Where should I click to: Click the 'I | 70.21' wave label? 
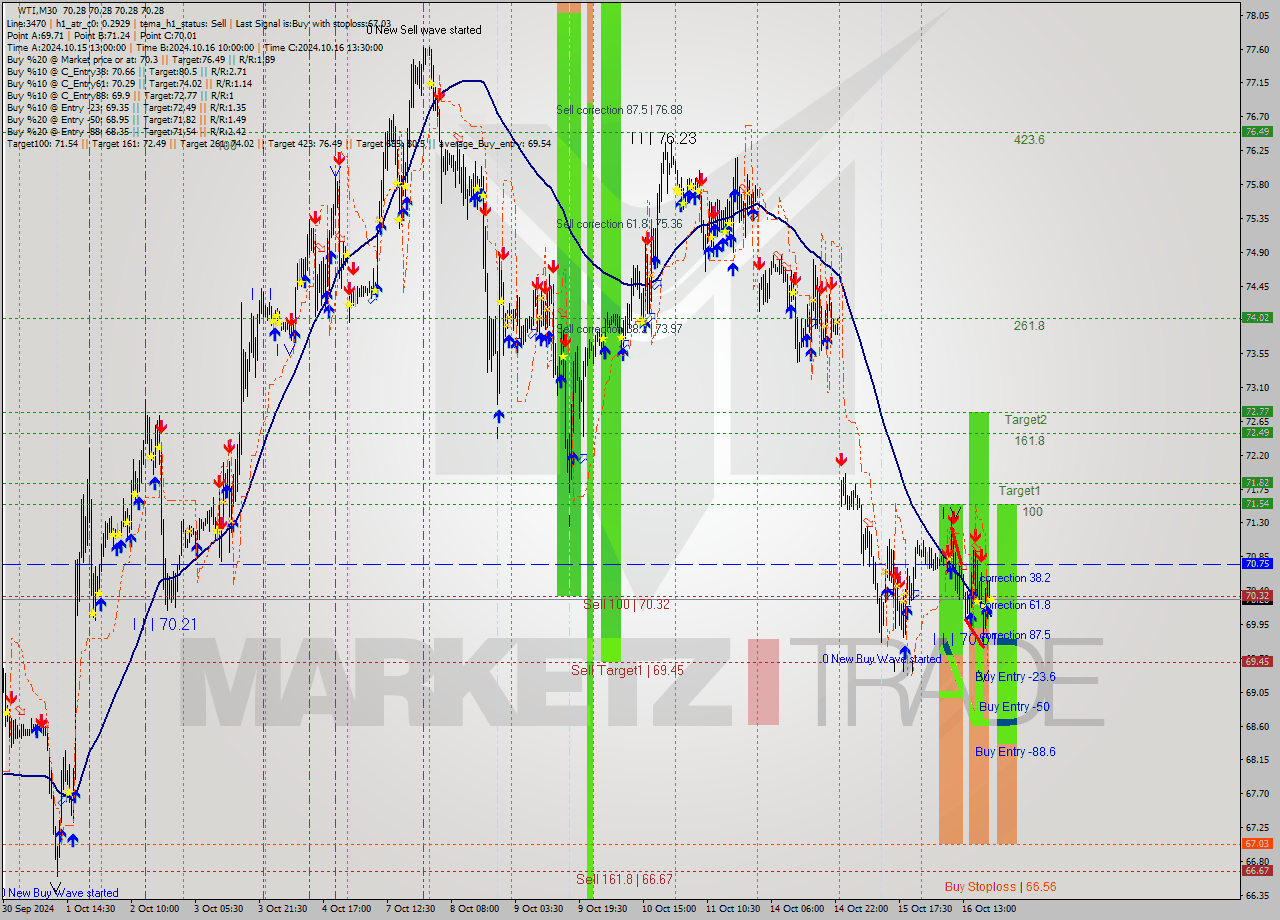click(165, 624)
